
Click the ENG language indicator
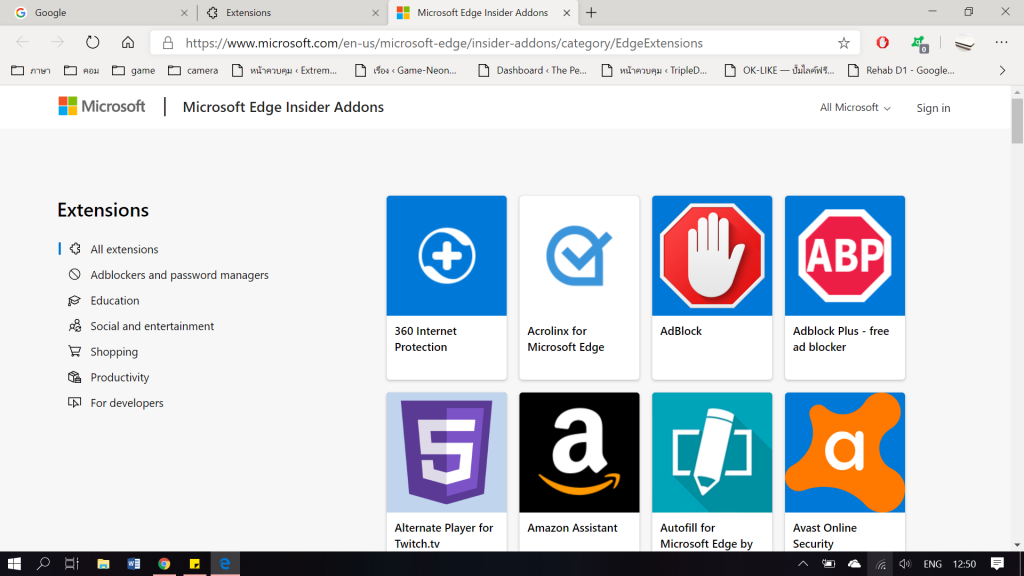[x=933, y=564]
